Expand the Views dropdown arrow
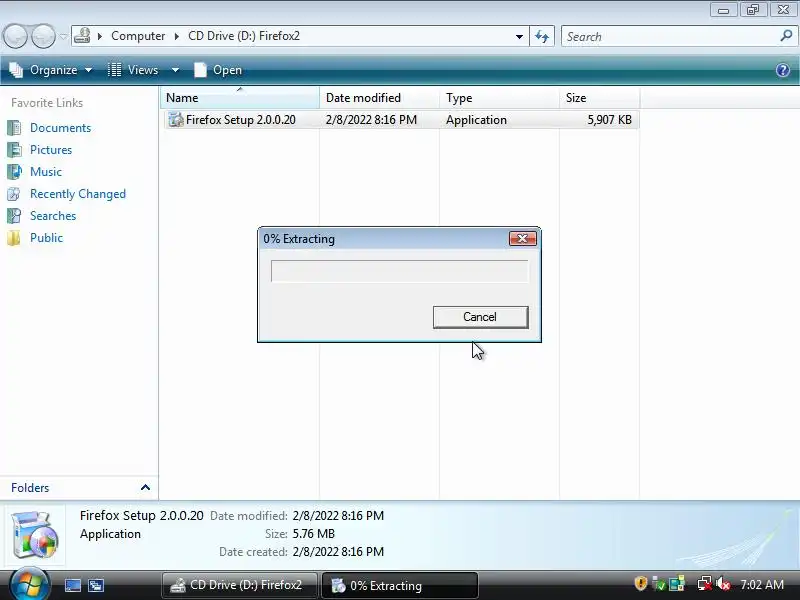This screenshot has height=600, width=800. pos(175,70)
